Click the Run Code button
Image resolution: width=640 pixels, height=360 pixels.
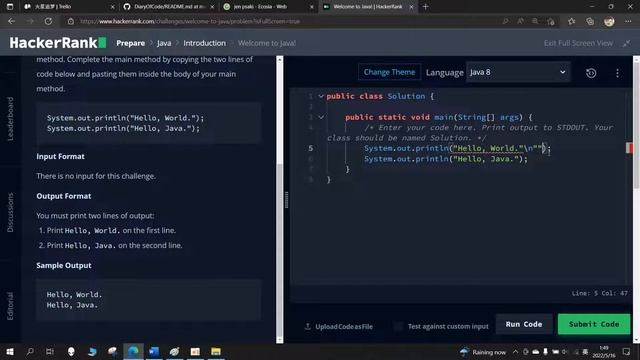(x=524, y=324)
